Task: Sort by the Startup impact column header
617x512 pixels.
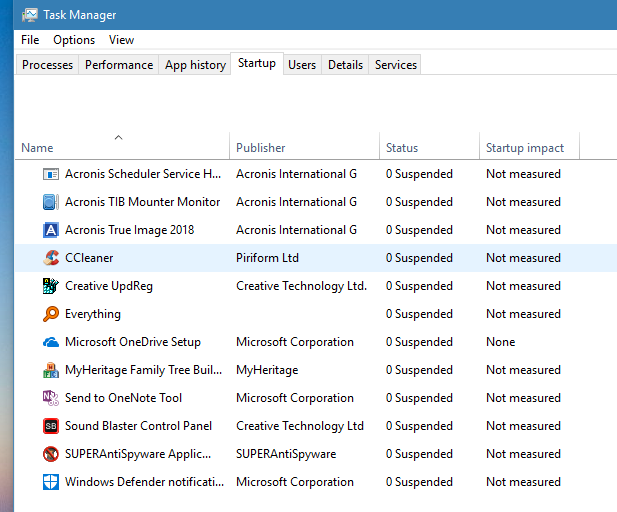Action: [529, 146]
